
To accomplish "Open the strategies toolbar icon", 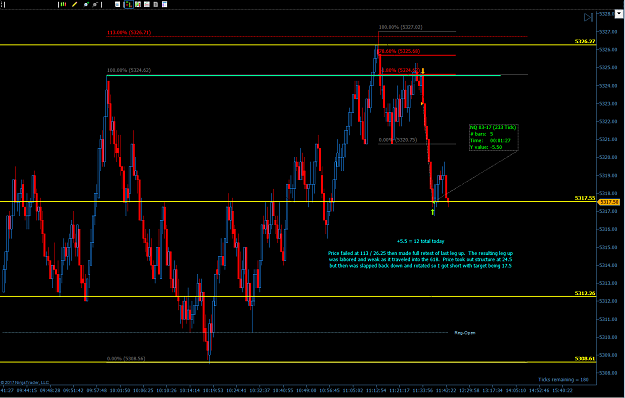I will [147, 4].
